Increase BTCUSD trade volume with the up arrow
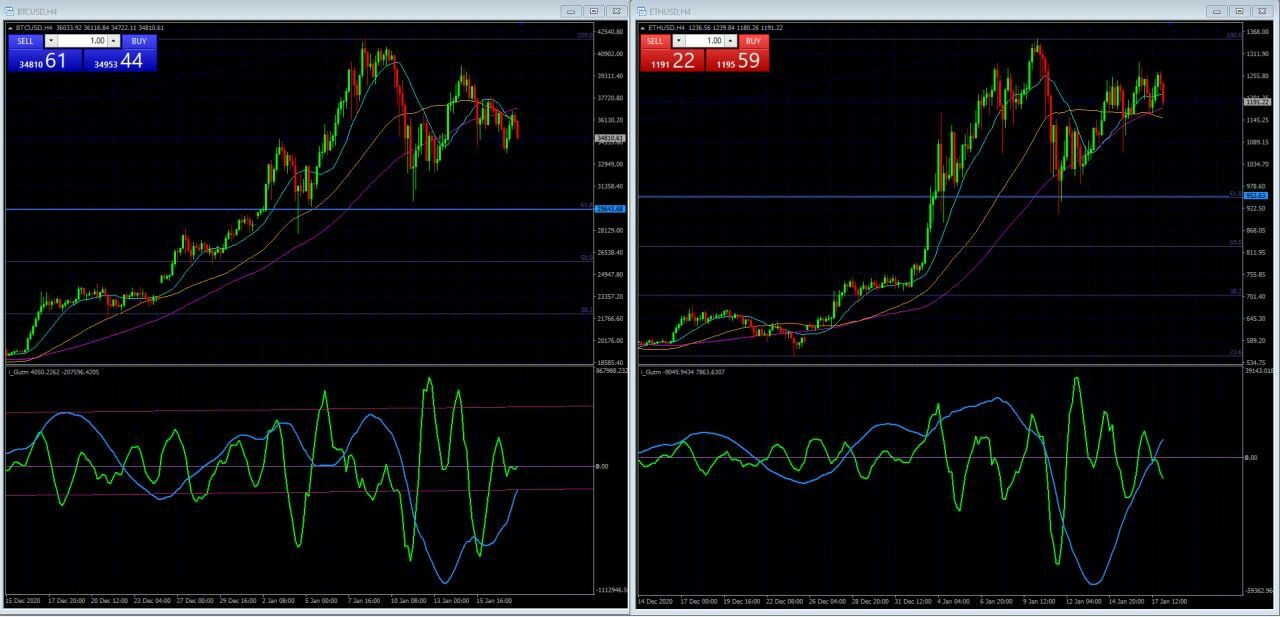 113,41
